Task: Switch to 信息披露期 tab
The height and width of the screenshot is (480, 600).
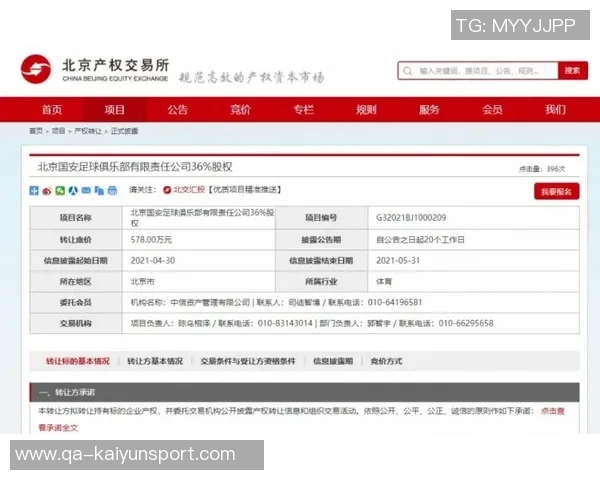Action: click(333, 361)
